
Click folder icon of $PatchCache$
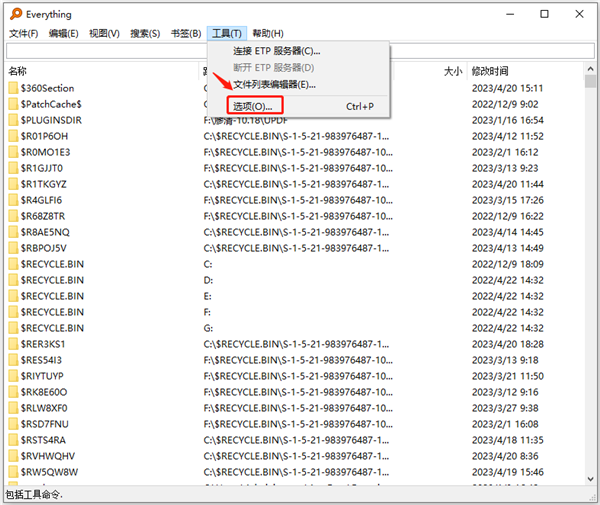(x=13, y=104)
